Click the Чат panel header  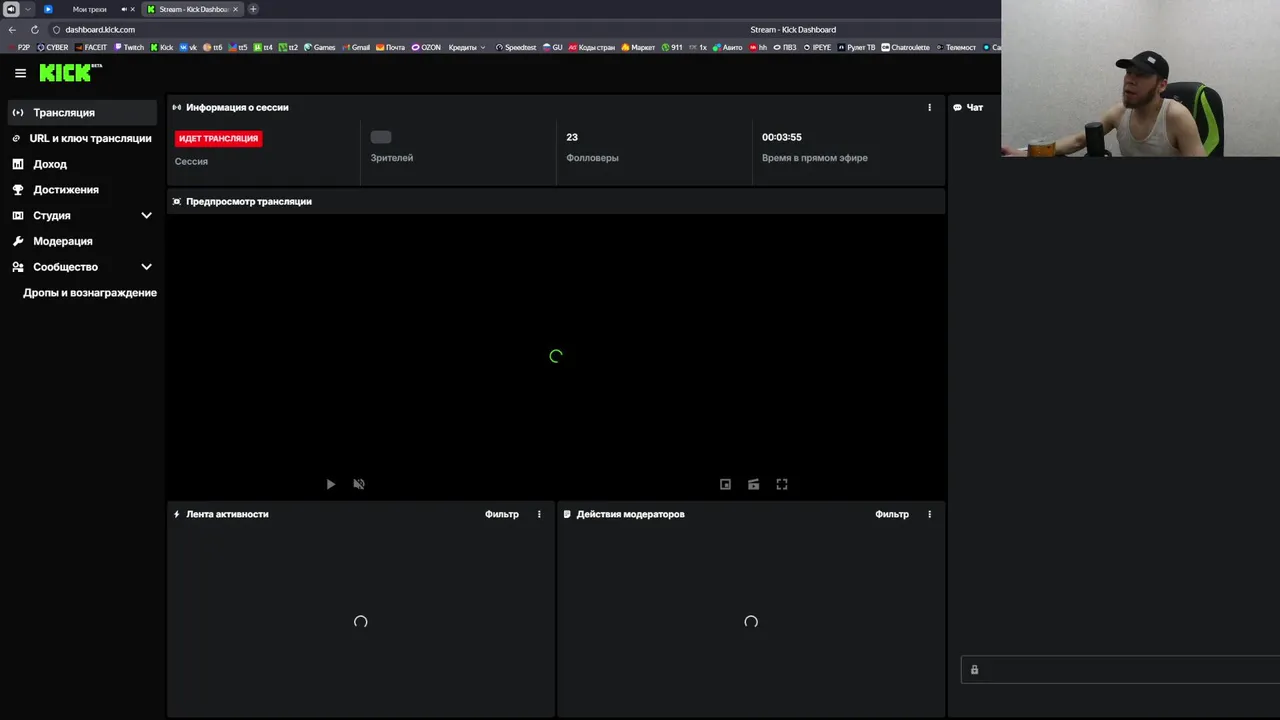click(x=968, y=107)
